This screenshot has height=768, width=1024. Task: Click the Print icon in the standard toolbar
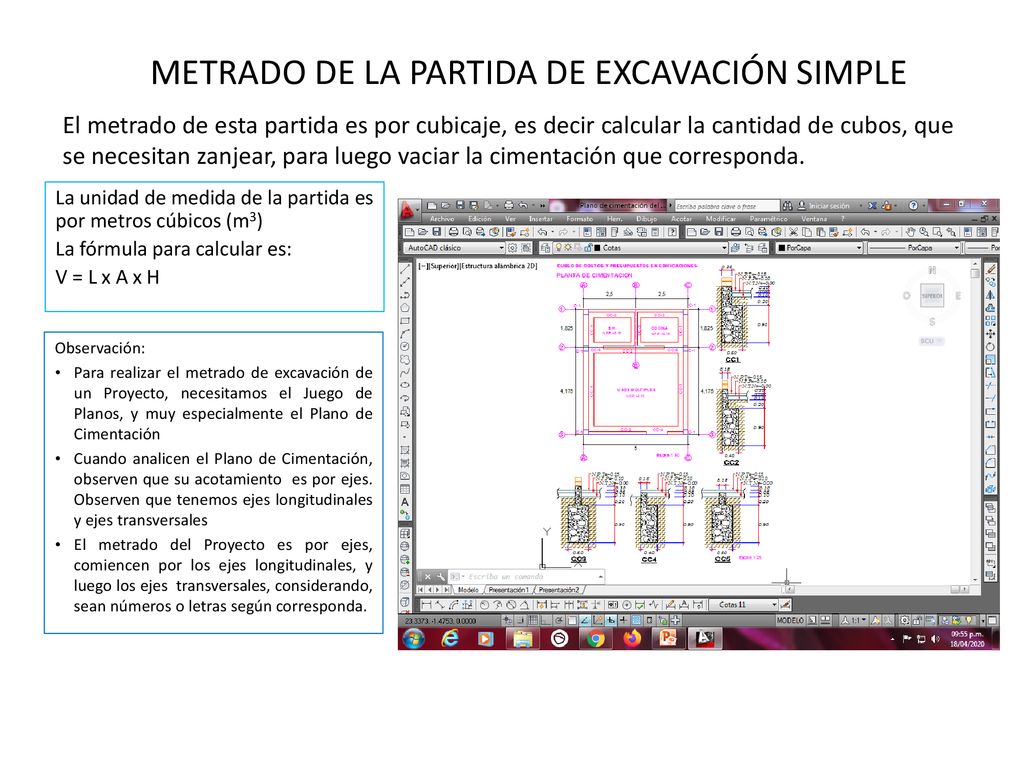click(x=453, y=232)
